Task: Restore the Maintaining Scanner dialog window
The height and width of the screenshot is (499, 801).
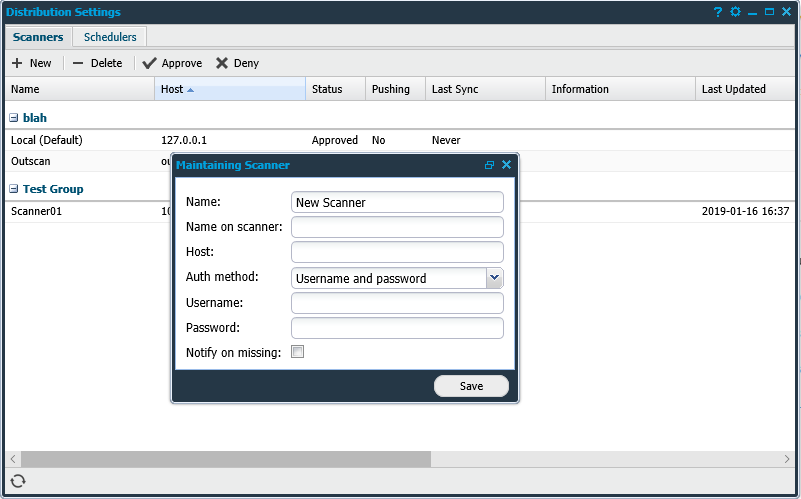Action: coord(490,165)
